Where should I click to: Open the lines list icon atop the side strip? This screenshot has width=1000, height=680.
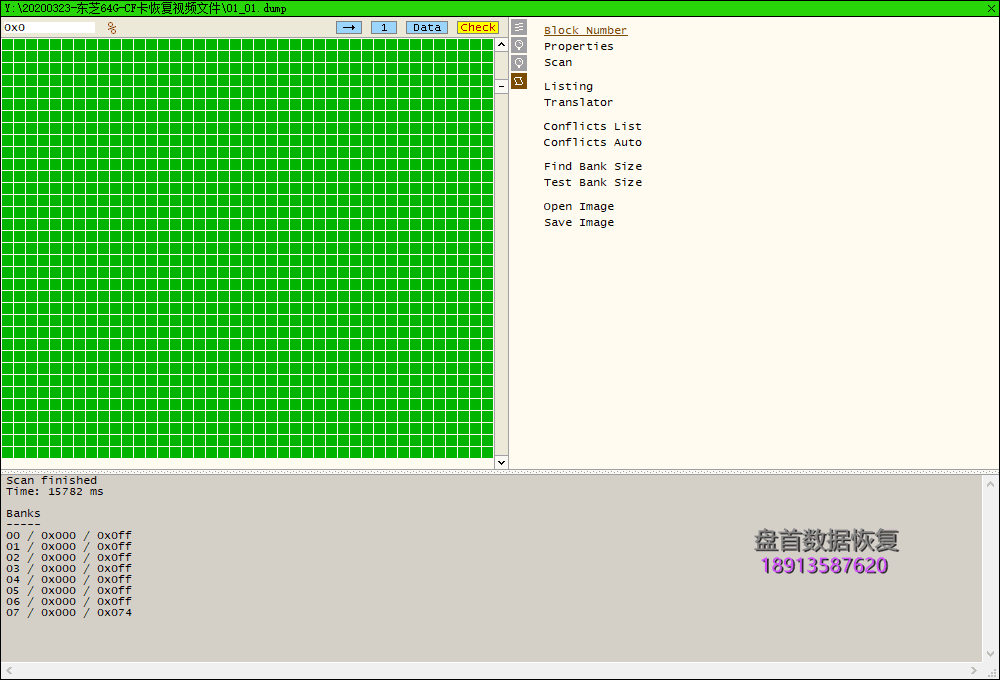coord(519,27)
